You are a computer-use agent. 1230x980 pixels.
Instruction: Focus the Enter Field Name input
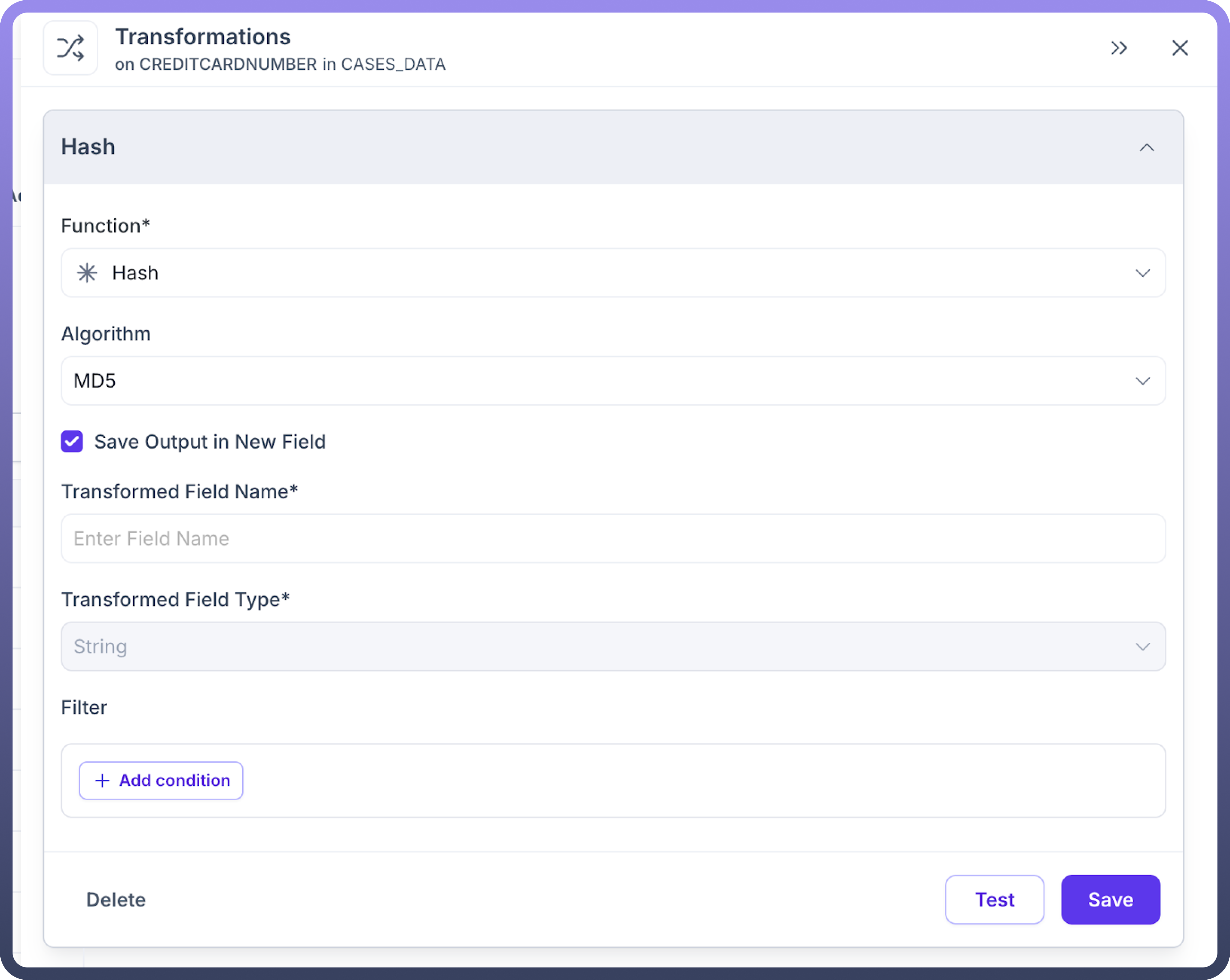coord(613,539)
